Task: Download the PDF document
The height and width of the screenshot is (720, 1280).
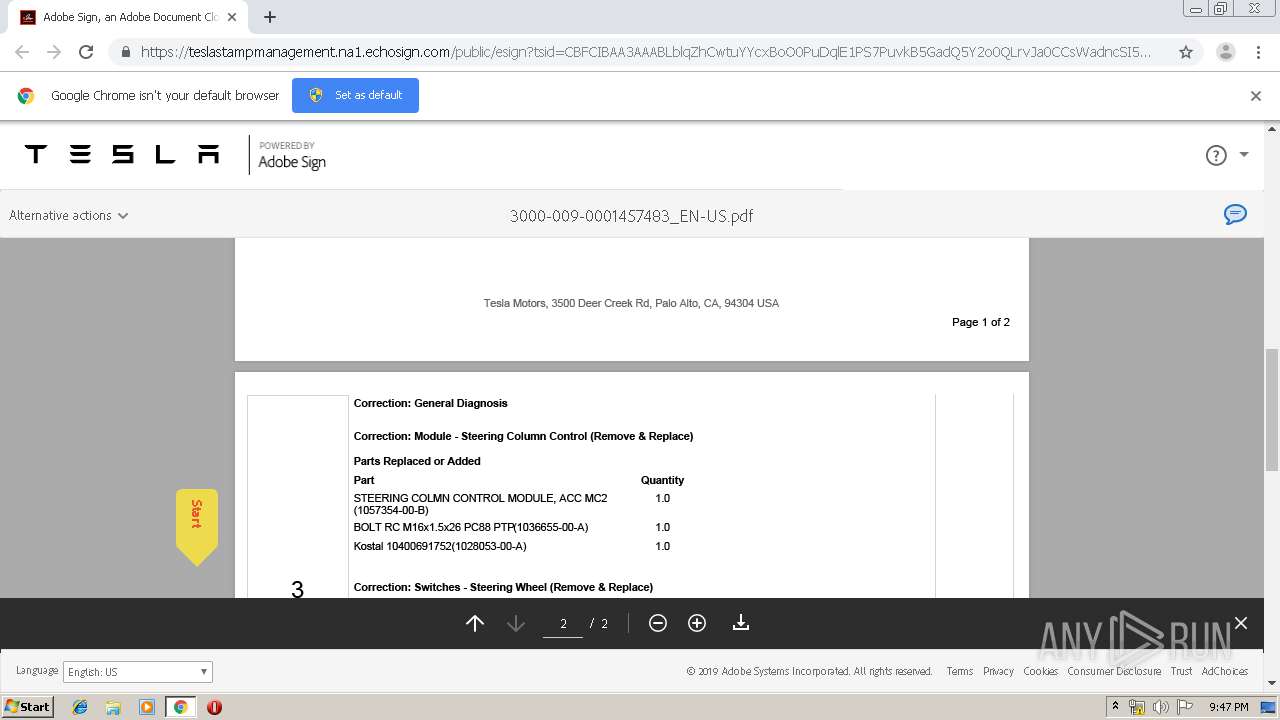Action: pos(741,623)
